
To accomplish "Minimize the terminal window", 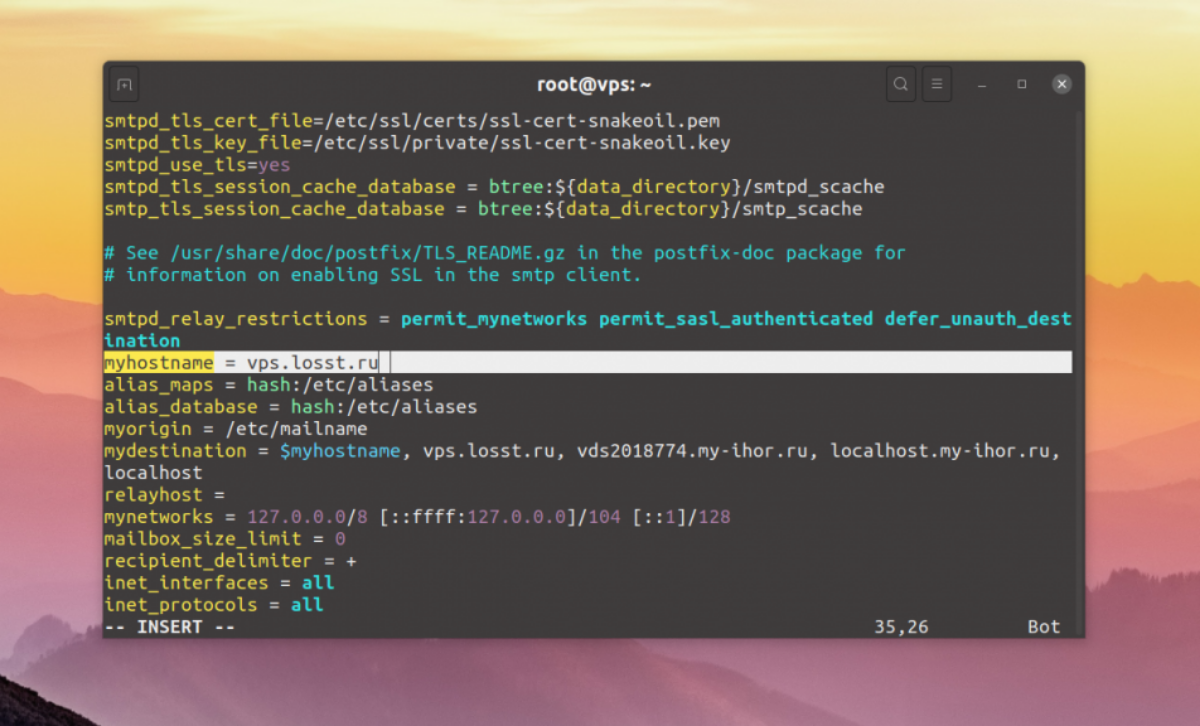I will (x=982, y=84).
